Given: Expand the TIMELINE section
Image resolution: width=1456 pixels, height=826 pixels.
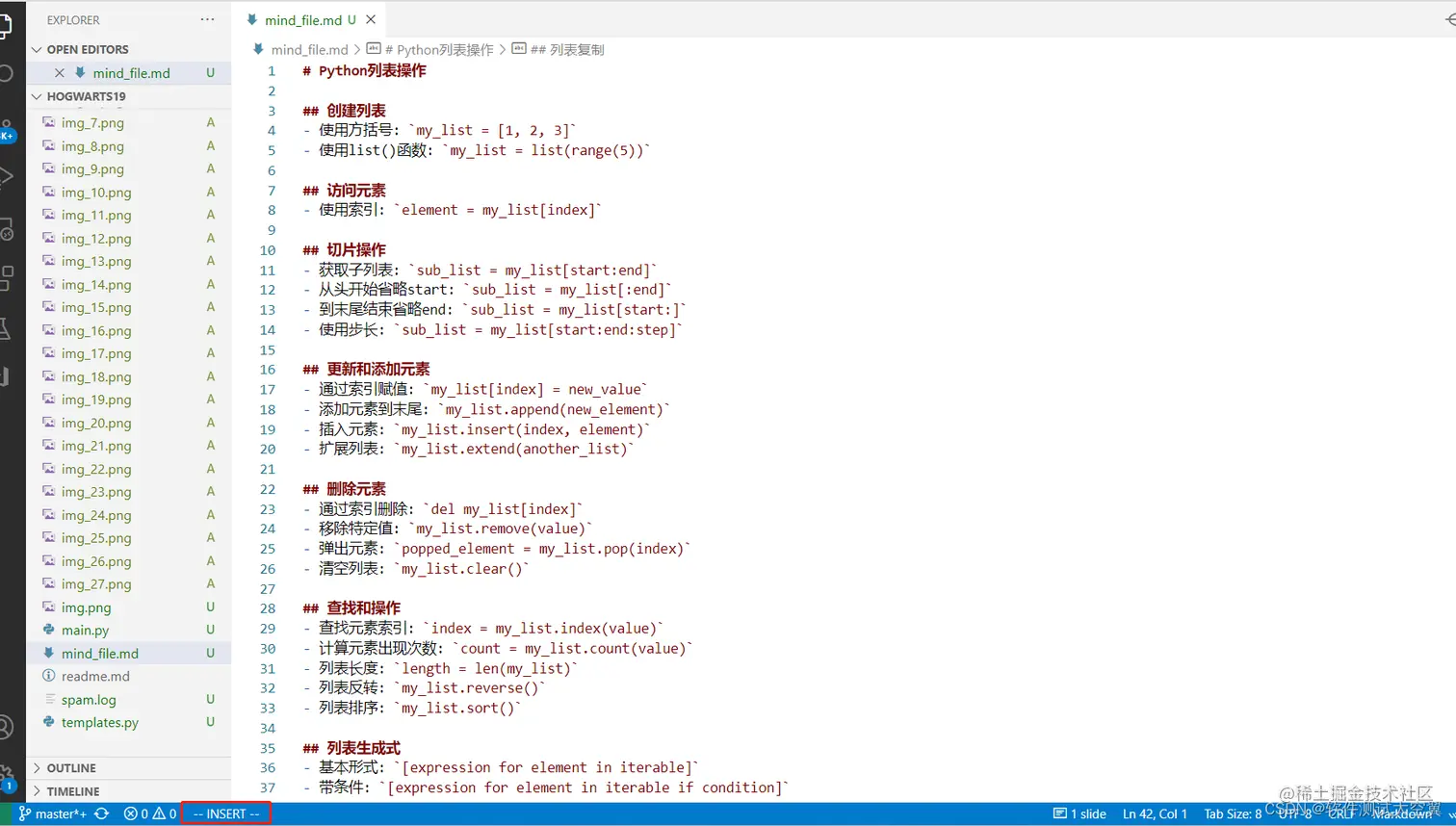Looking at the screenshot, I should pos(128,791).
